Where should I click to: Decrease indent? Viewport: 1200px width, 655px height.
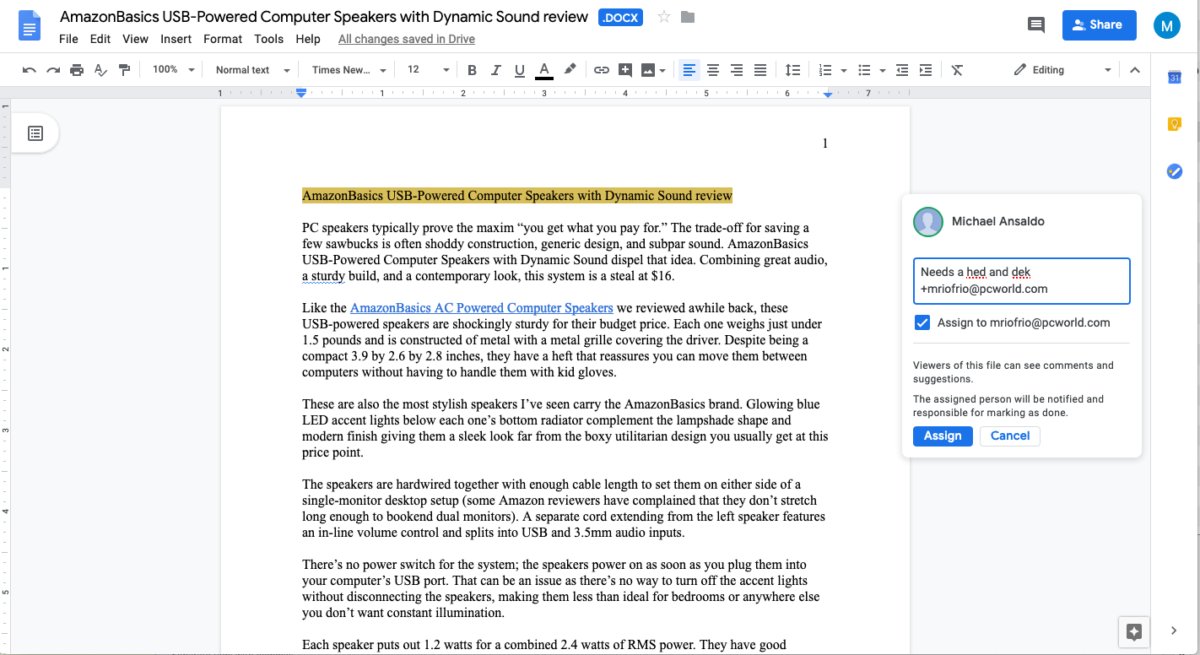click(x=902, y=70)
